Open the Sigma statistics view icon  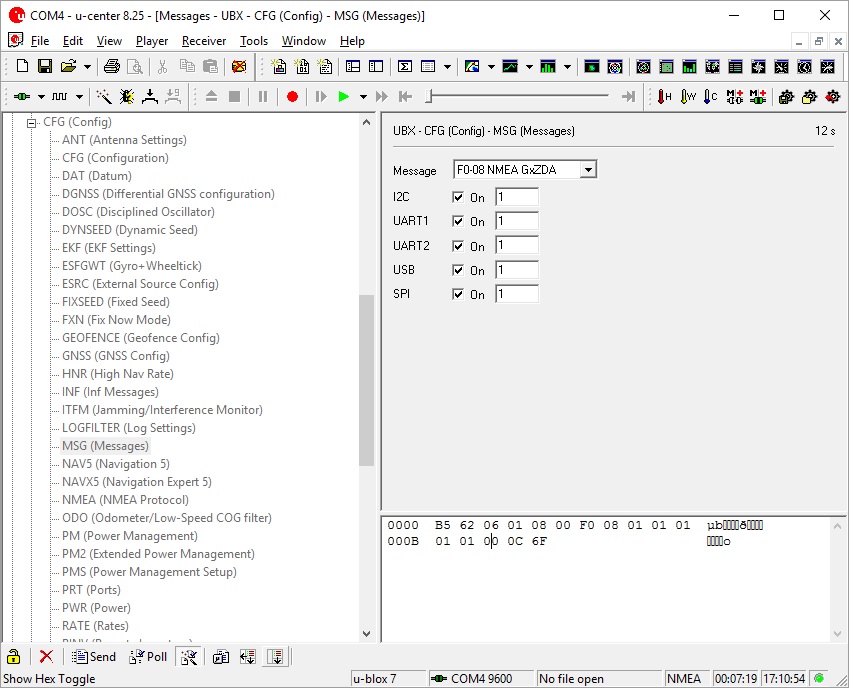click(x=404, y=67)
